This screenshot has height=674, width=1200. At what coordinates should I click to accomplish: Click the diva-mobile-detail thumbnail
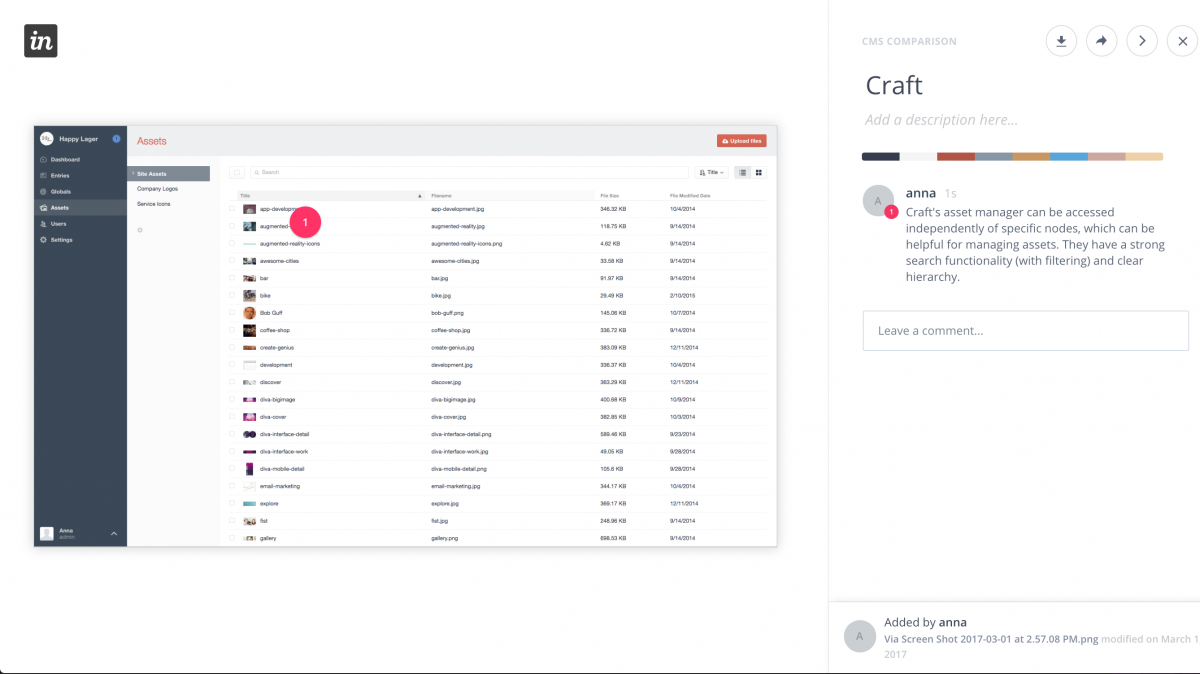click(x=250, y=469)
